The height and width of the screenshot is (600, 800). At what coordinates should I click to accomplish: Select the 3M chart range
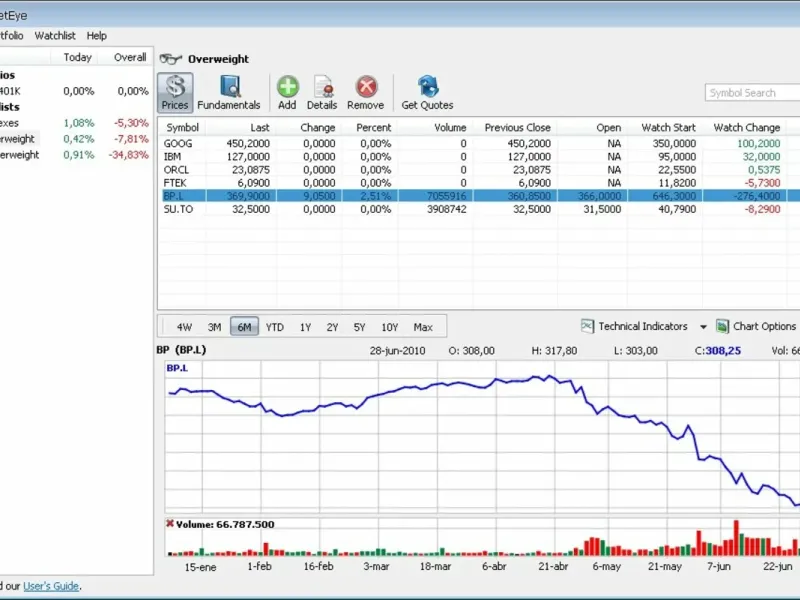coord(214,327)
